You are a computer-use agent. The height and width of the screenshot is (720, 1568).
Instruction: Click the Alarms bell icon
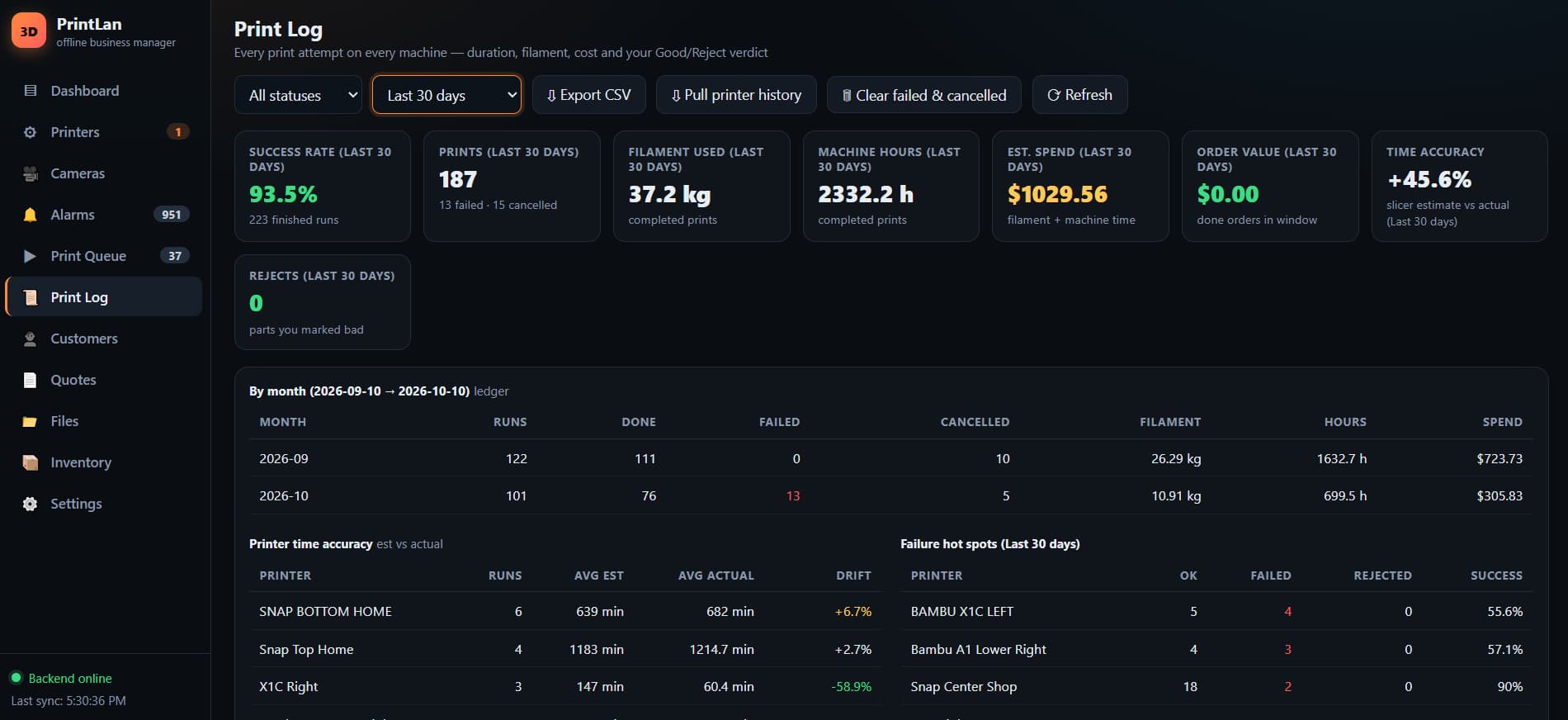click(x=31, y=215)
